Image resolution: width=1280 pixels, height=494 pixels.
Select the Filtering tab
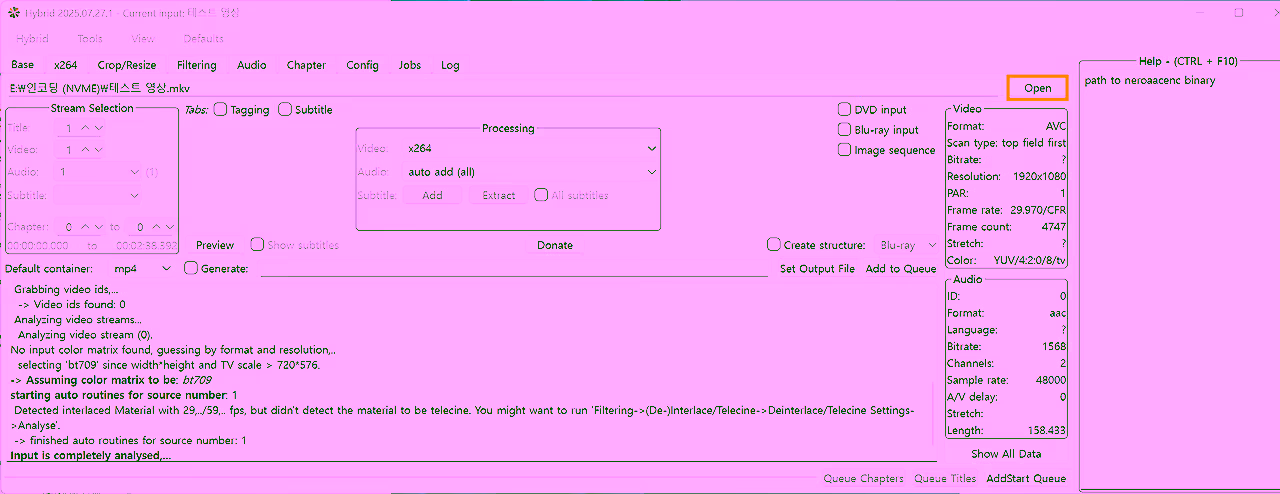[x=196, y=65]
